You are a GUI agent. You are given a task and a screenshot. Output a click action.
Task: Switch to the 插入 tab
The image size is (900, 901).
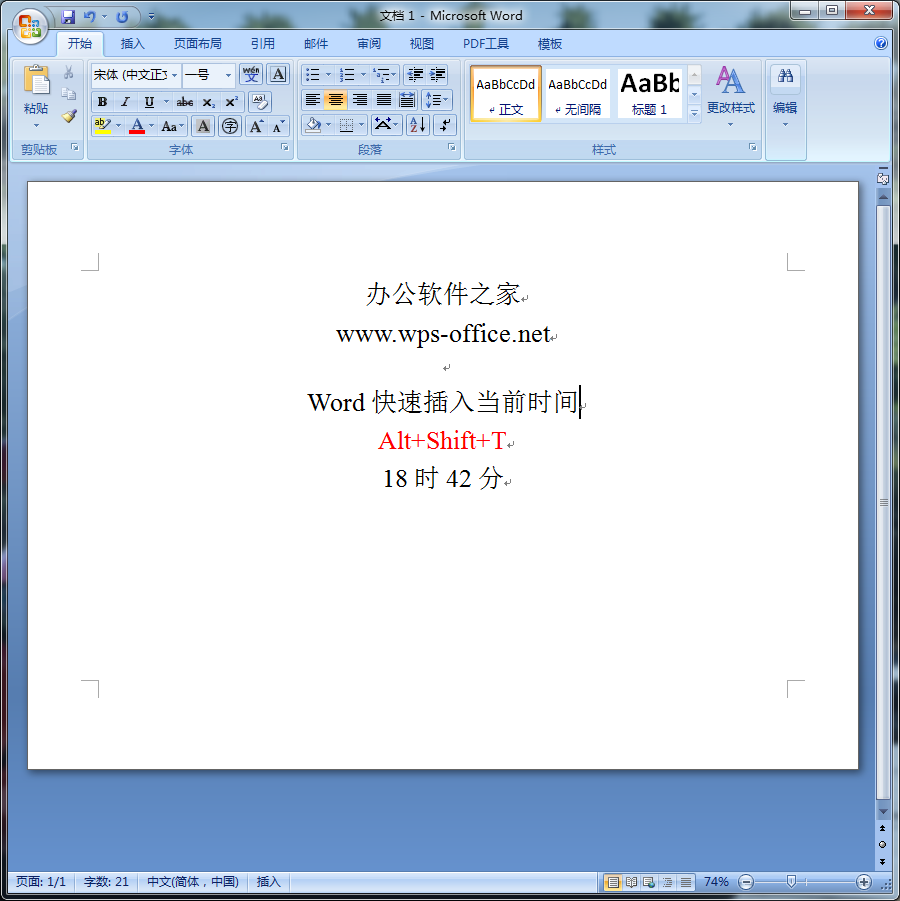[133, 44]
